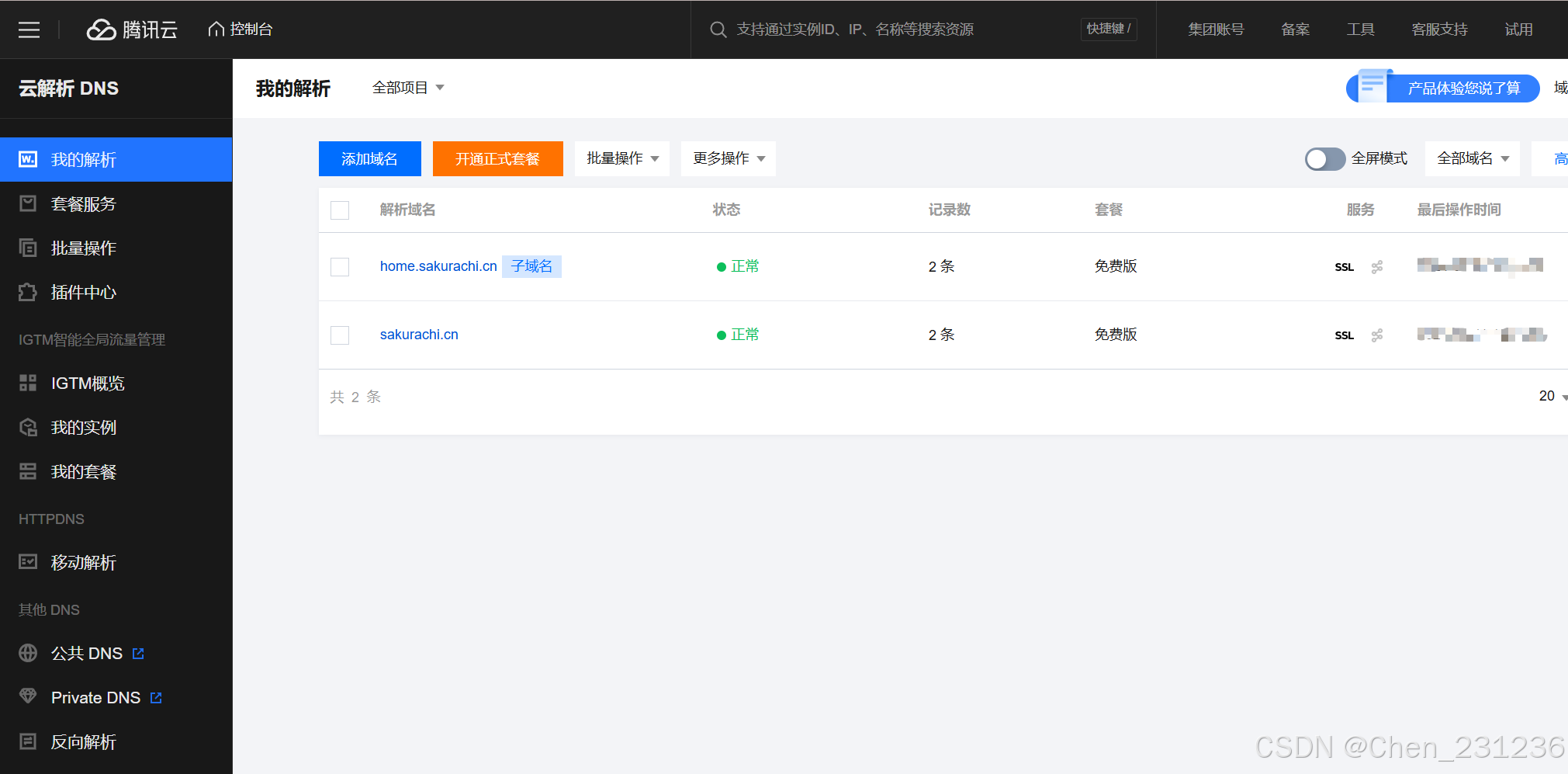1568x774 pixels.
Task: Click 正常 status in home.sakurachi.cn row
Action: click(x=738, y=266)
